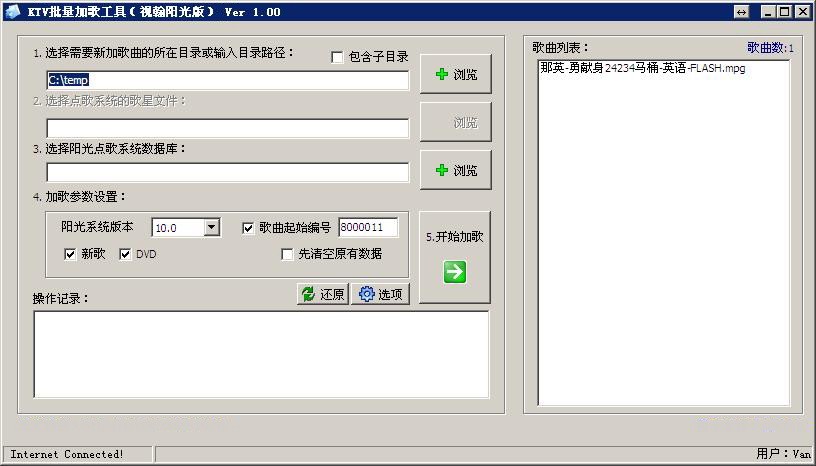Click the green arrow start icon
The width and height of the screenshot is (816, 466).
coord(455,272)
